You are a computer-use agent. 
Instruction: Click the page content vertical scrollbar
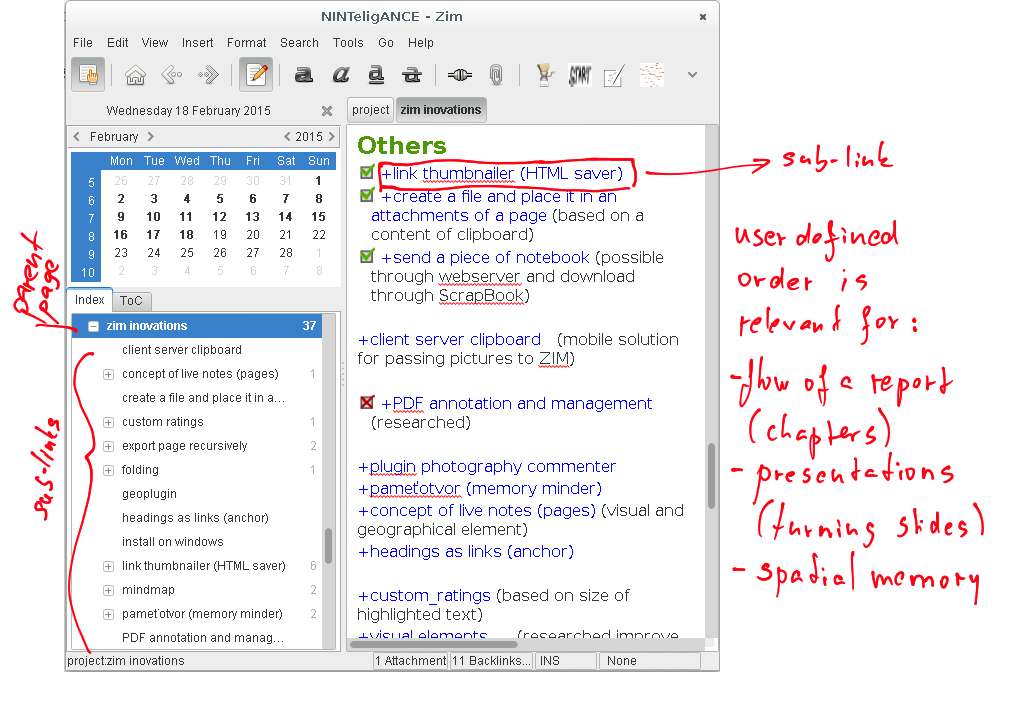point(712,476)
